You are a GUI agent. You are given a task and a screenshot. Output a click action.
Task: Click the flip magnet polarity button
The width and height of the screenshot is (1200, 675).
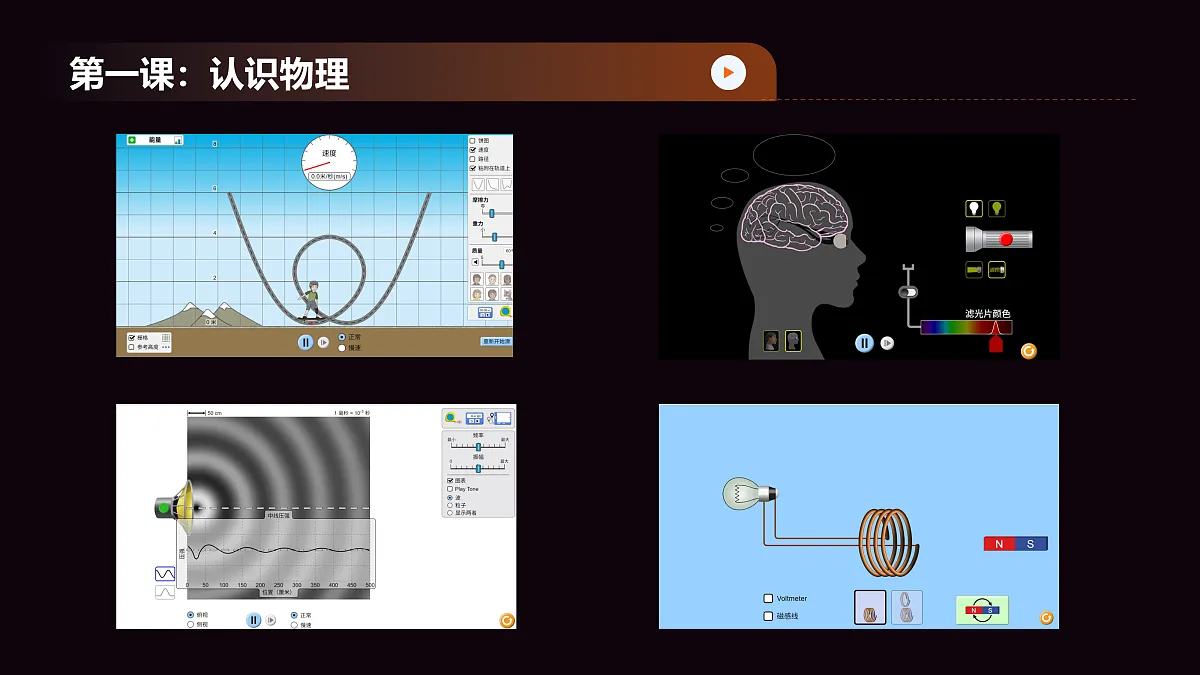(981, 610)
